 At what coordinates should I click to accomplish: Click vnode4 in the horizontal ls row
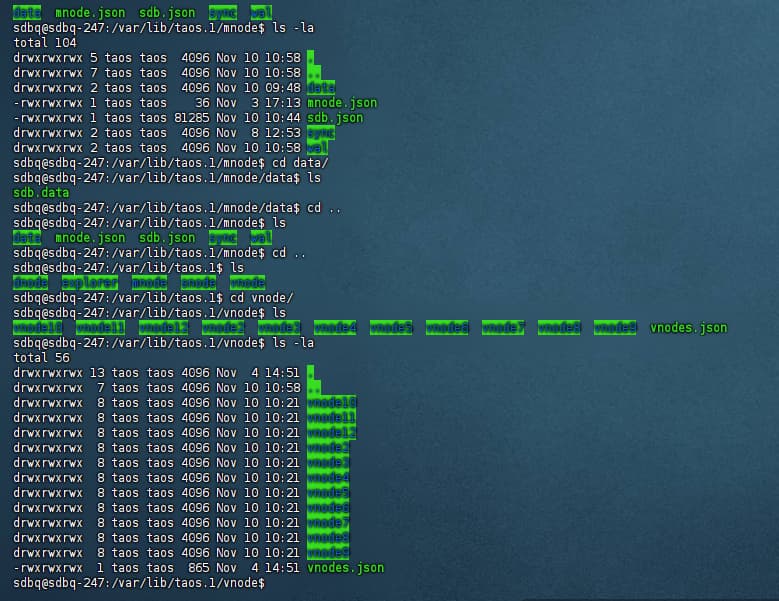(x=335, y=328)
